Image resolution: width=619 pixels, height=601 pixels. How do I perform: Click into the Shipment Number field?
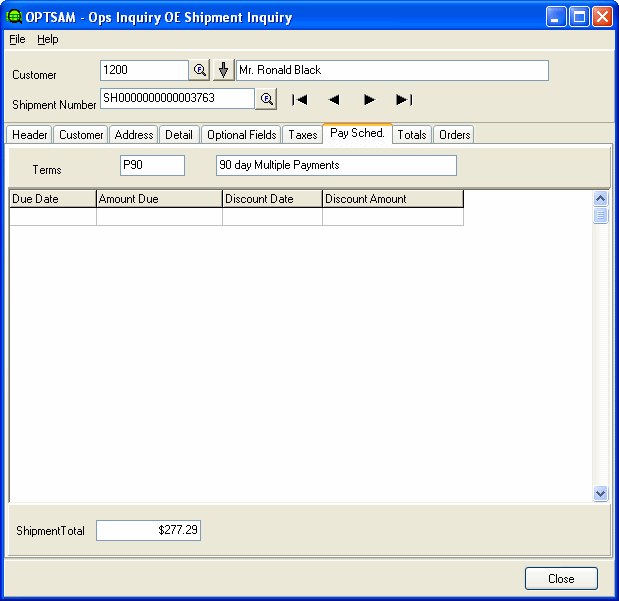(177, 98)
